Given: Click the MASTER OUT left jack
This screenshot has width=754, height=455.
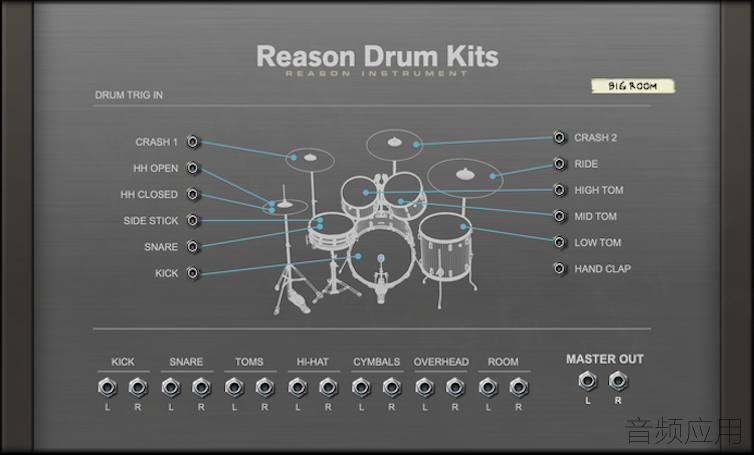Looking at the screenshot, I should [x=588, y=381].
